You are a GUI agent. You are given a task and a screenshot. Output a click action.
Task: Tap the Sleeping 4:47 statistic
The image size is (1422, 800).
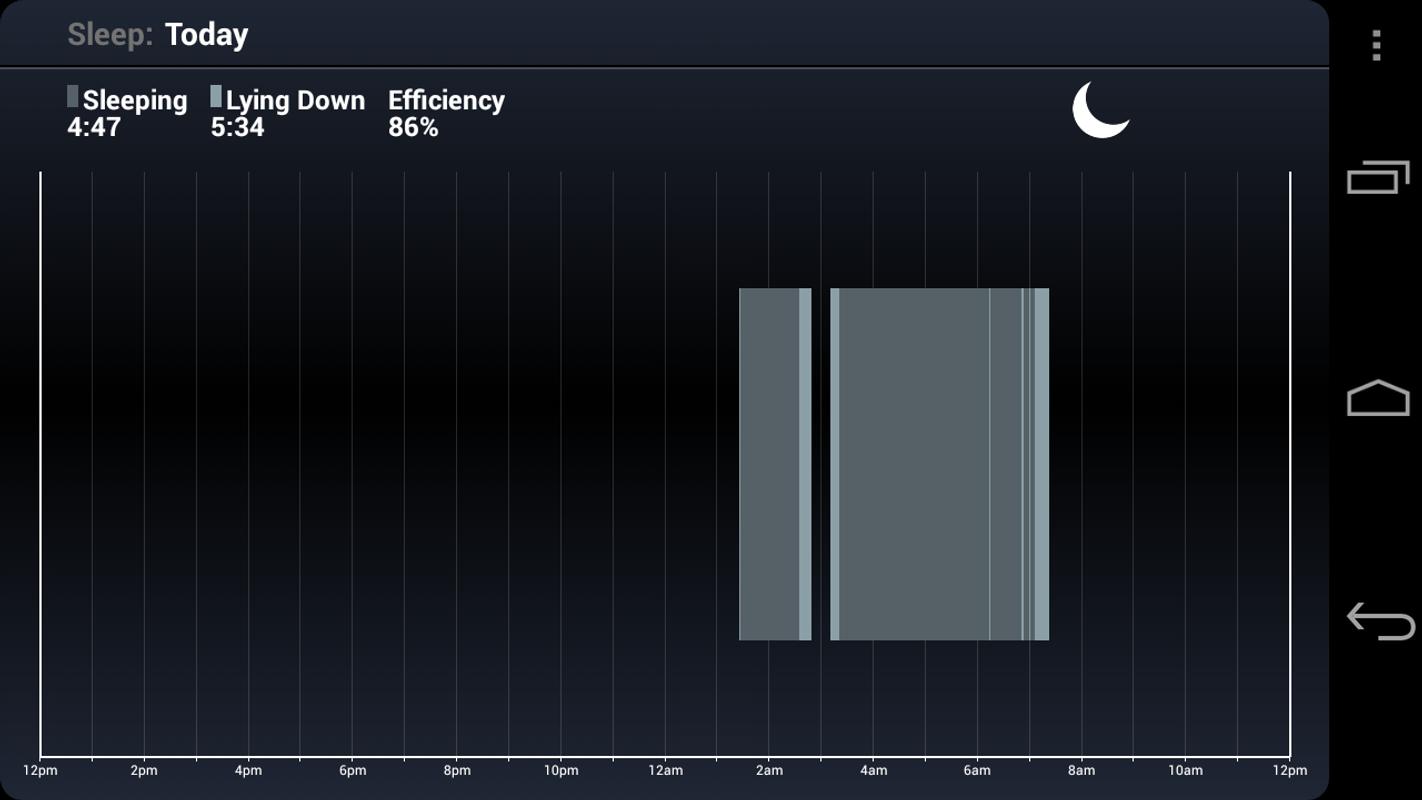tap(127, 113)
